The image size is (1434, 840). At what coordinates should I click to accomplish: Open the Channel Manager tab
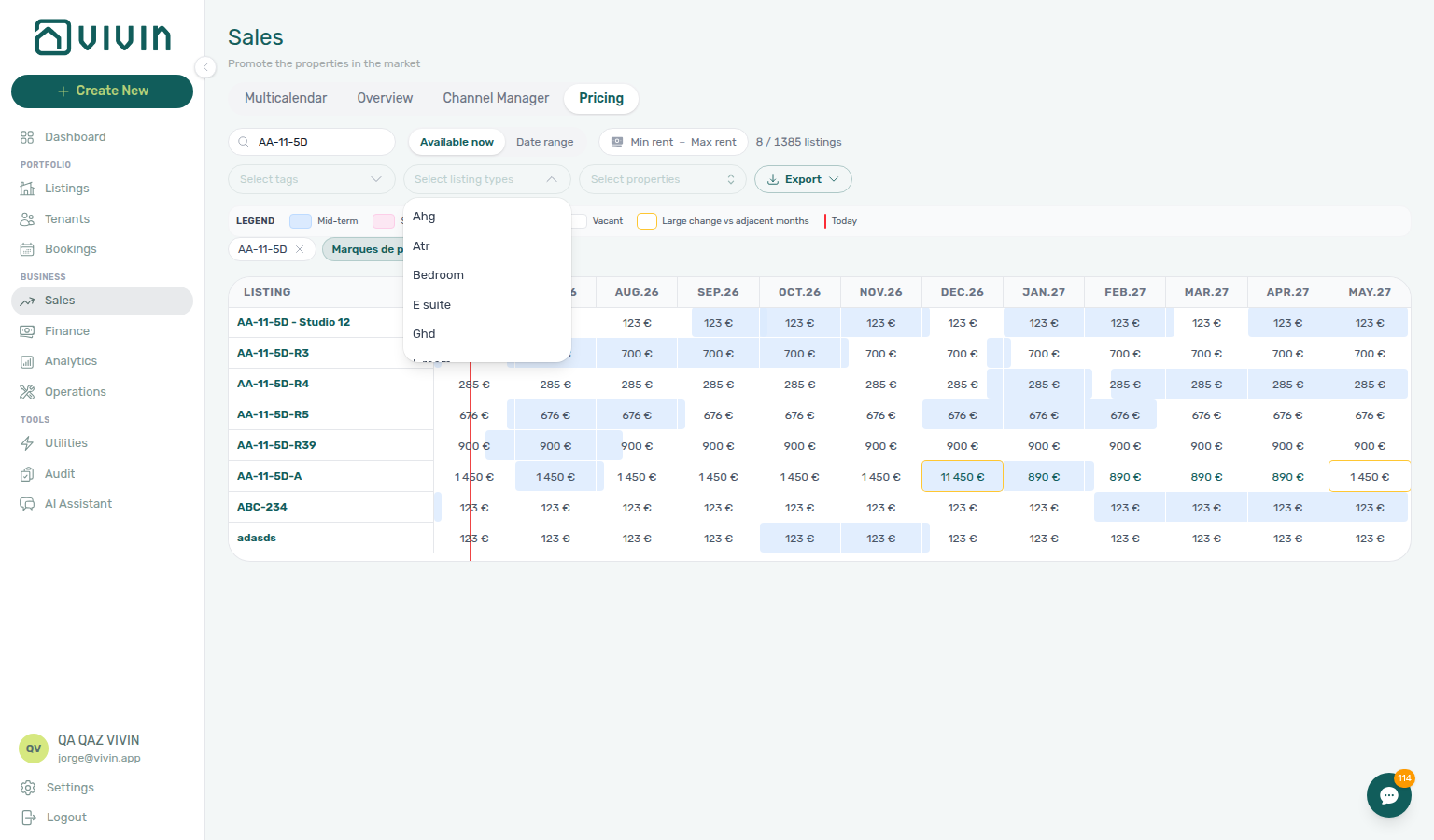click(x=496, y=98)
